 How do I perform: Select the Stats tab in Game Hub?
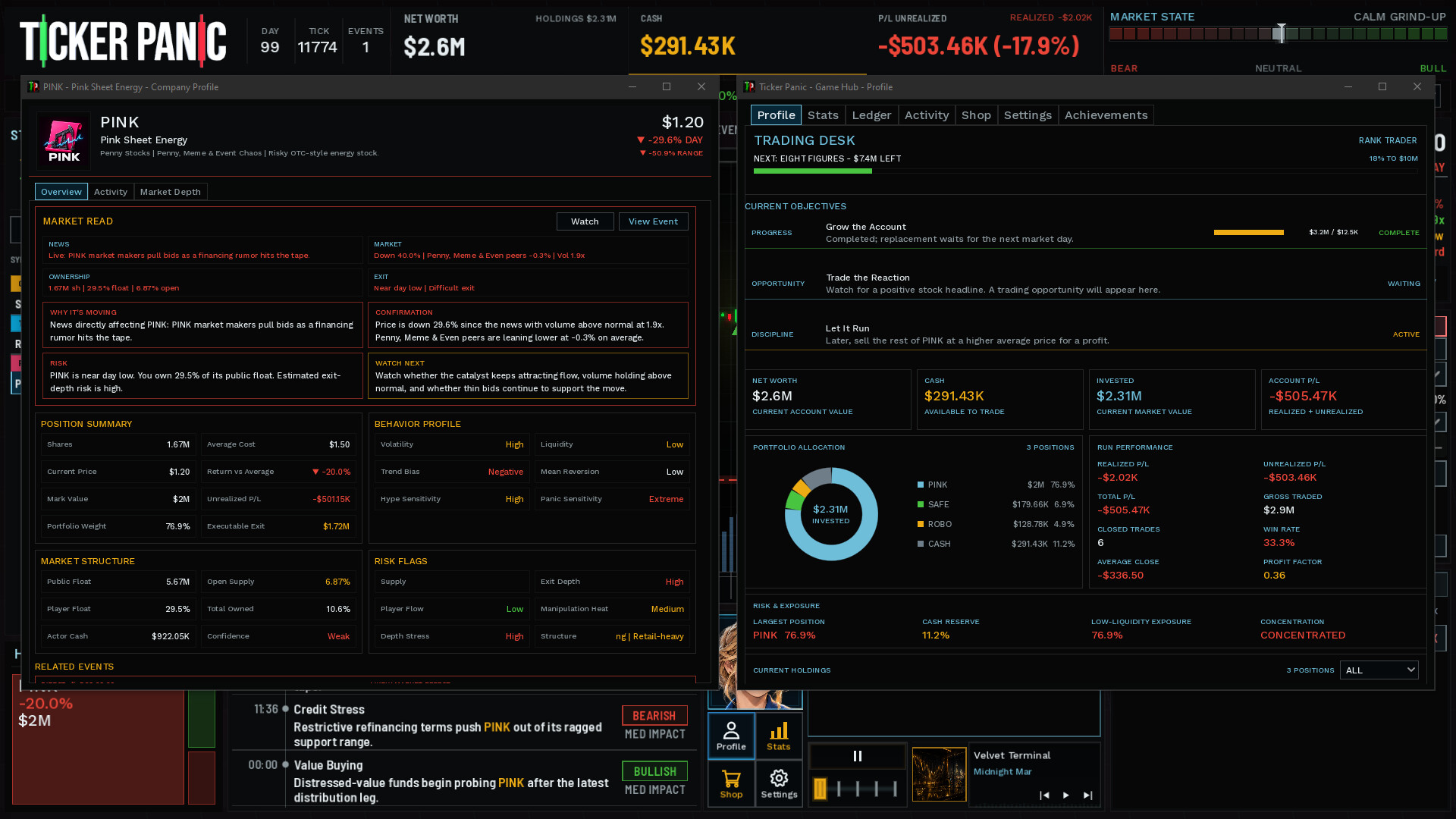pyautogui.click(x=823, y=115)
